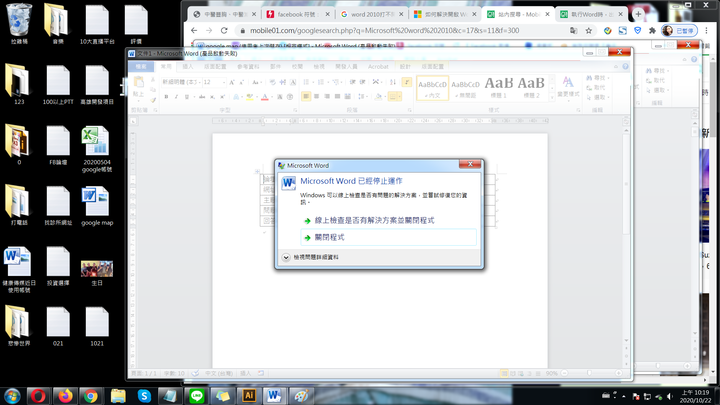Switch to the 參考資料 ribbon tab
This screenshot has height=405, width=720.
[x=248, y=67]
